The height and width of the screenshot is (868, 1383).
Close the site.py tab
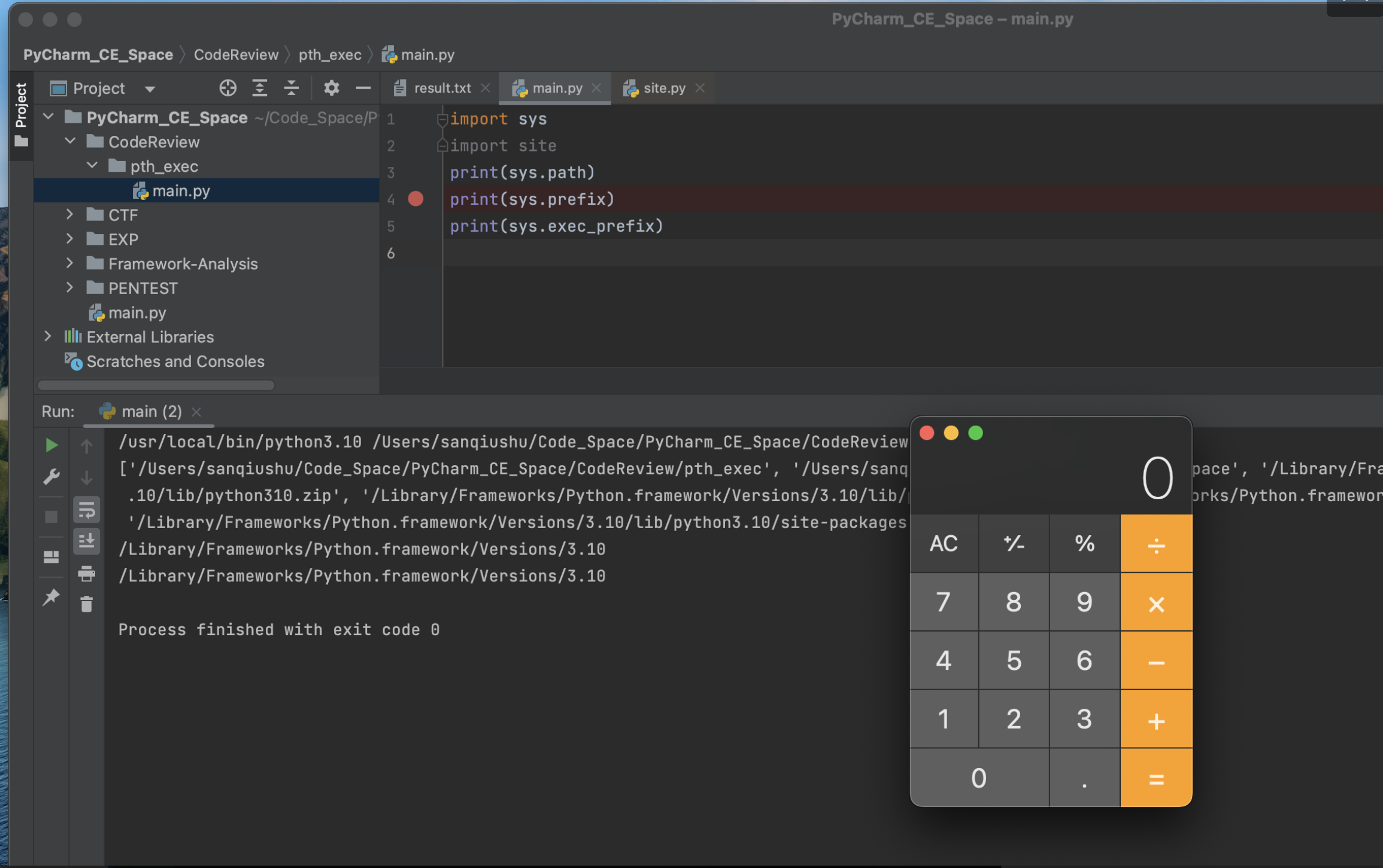(700, 88)
